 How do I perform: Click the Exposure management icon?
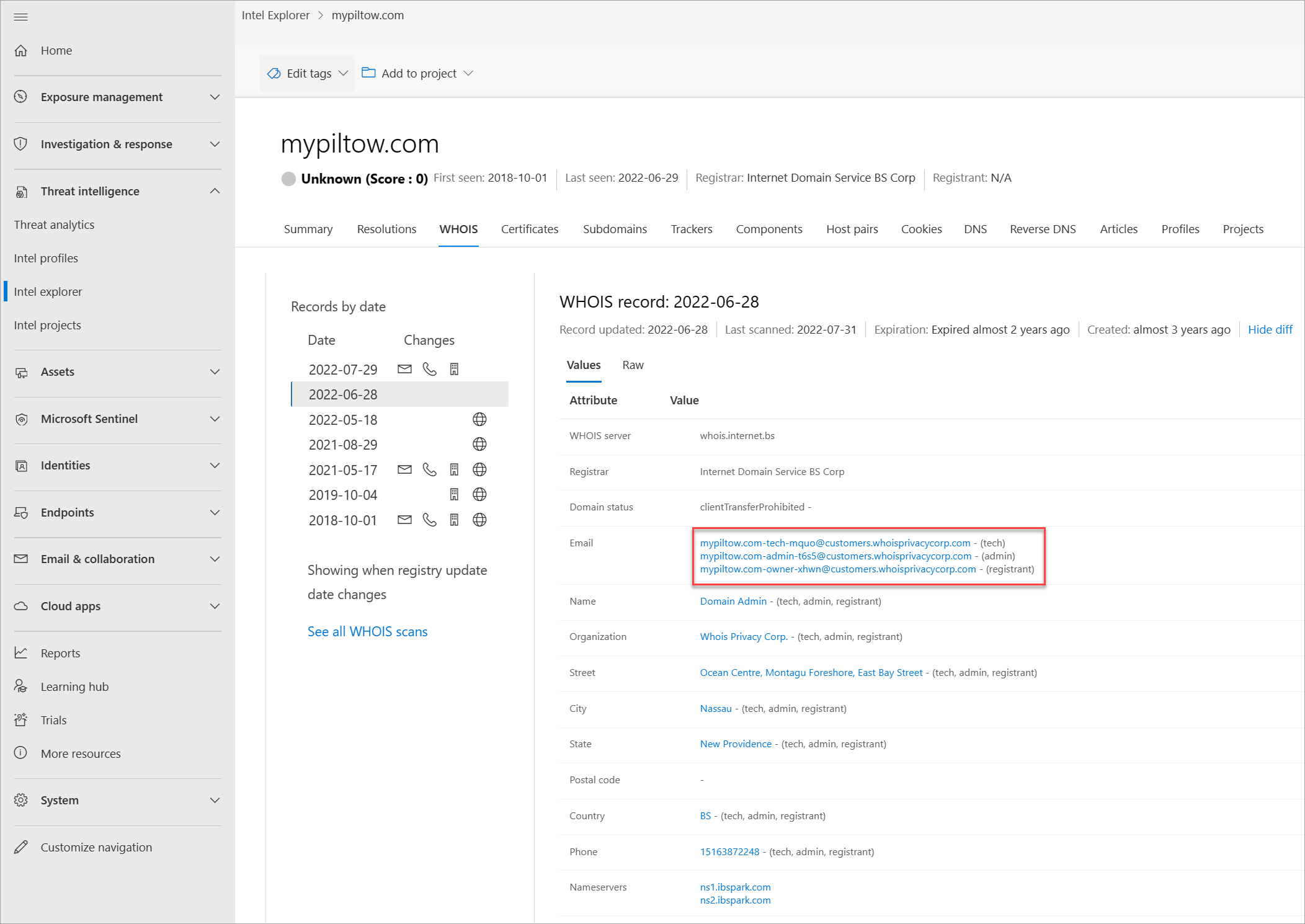(x=21, y=97)
